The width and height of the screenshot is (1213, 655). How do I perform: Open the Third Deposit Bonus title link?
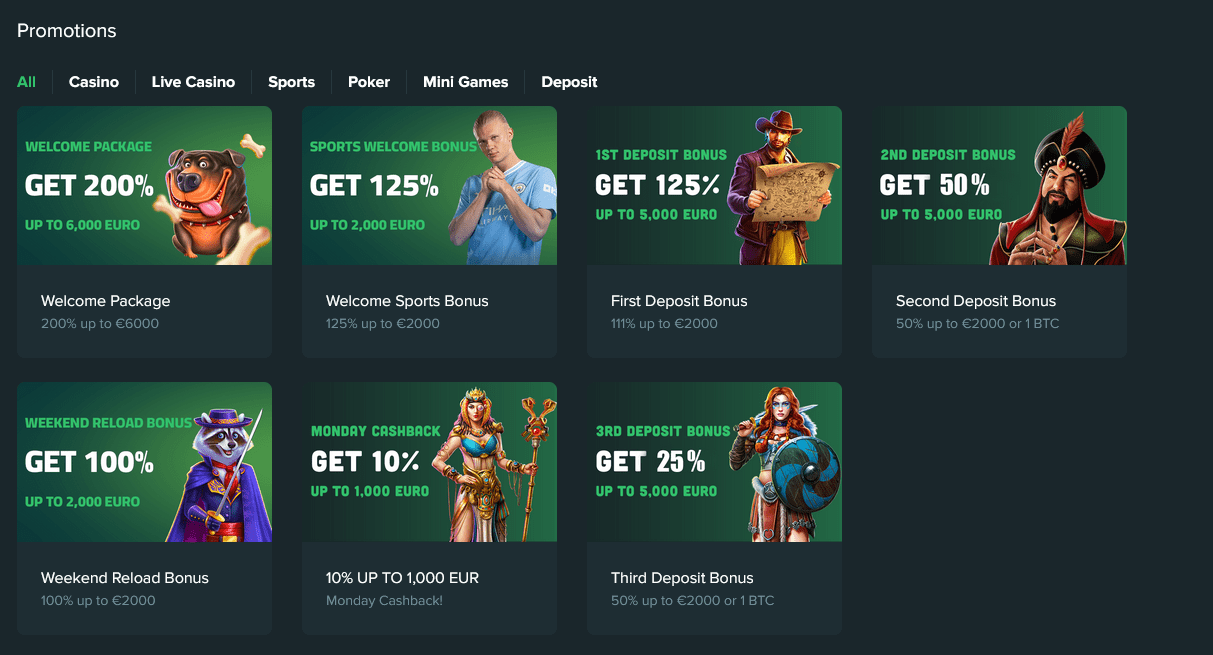[682, 578]
